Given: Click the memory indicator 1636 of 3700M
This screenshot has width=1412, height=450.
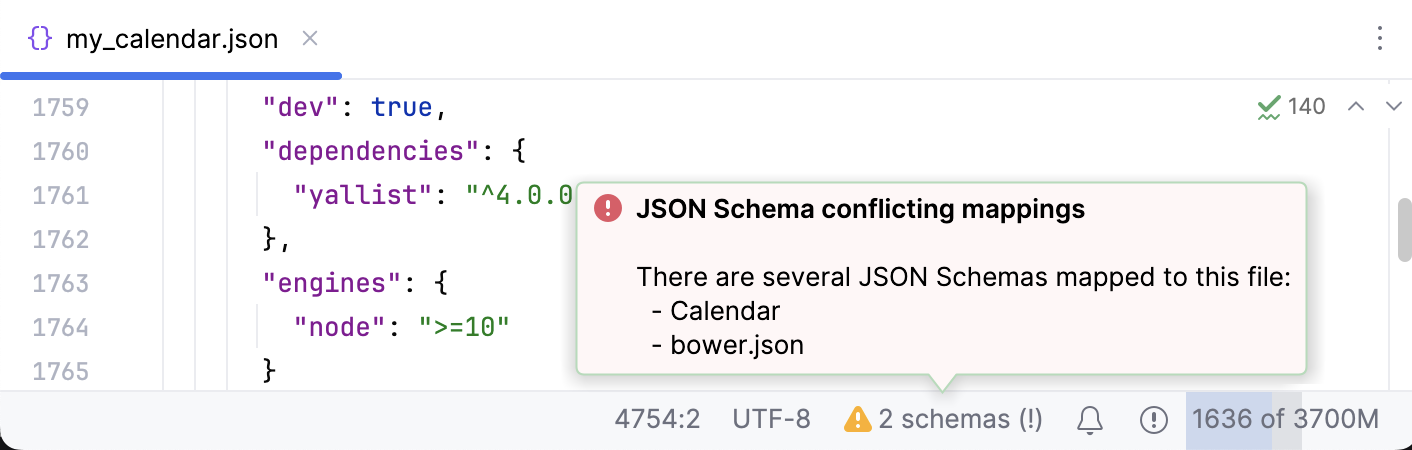Looking at the screenshot, I should (1283, 420).
